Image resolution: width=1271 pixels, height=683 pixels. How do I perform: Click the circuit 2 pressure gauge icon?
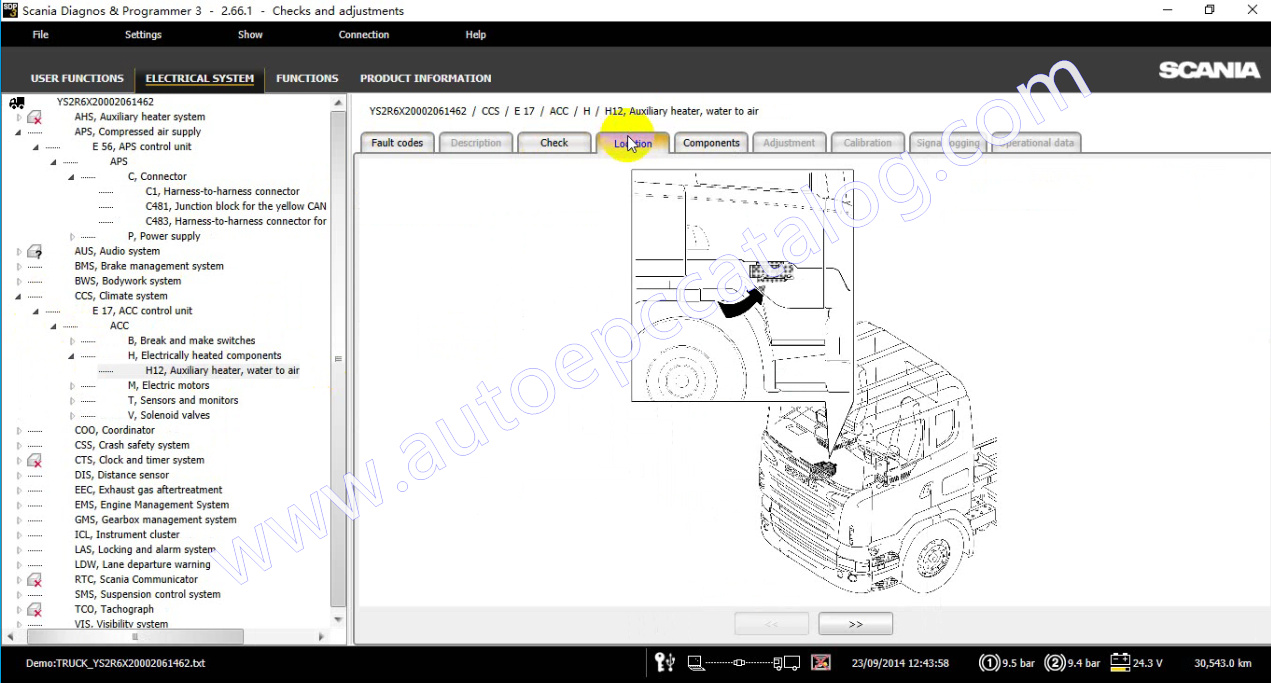tap(1054, 662)
